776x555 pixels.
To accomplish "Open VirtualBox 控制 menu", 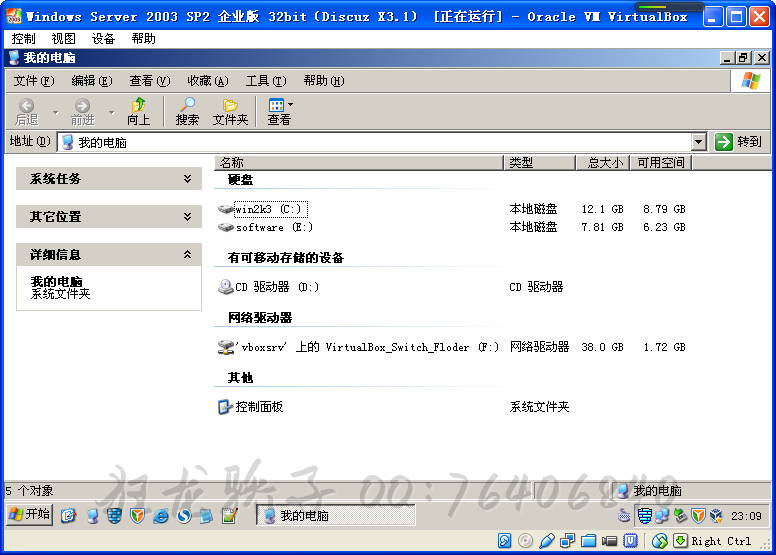I will tap(23, 39).
